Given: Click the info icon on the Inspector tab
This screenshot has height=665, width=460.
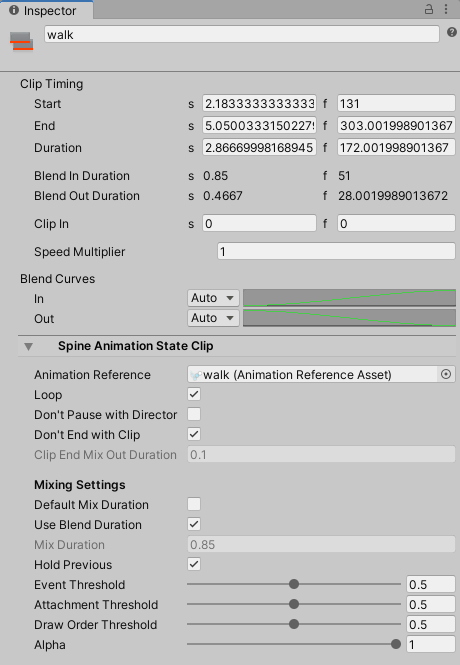Looking at the screenshot, I should [14, 10].
